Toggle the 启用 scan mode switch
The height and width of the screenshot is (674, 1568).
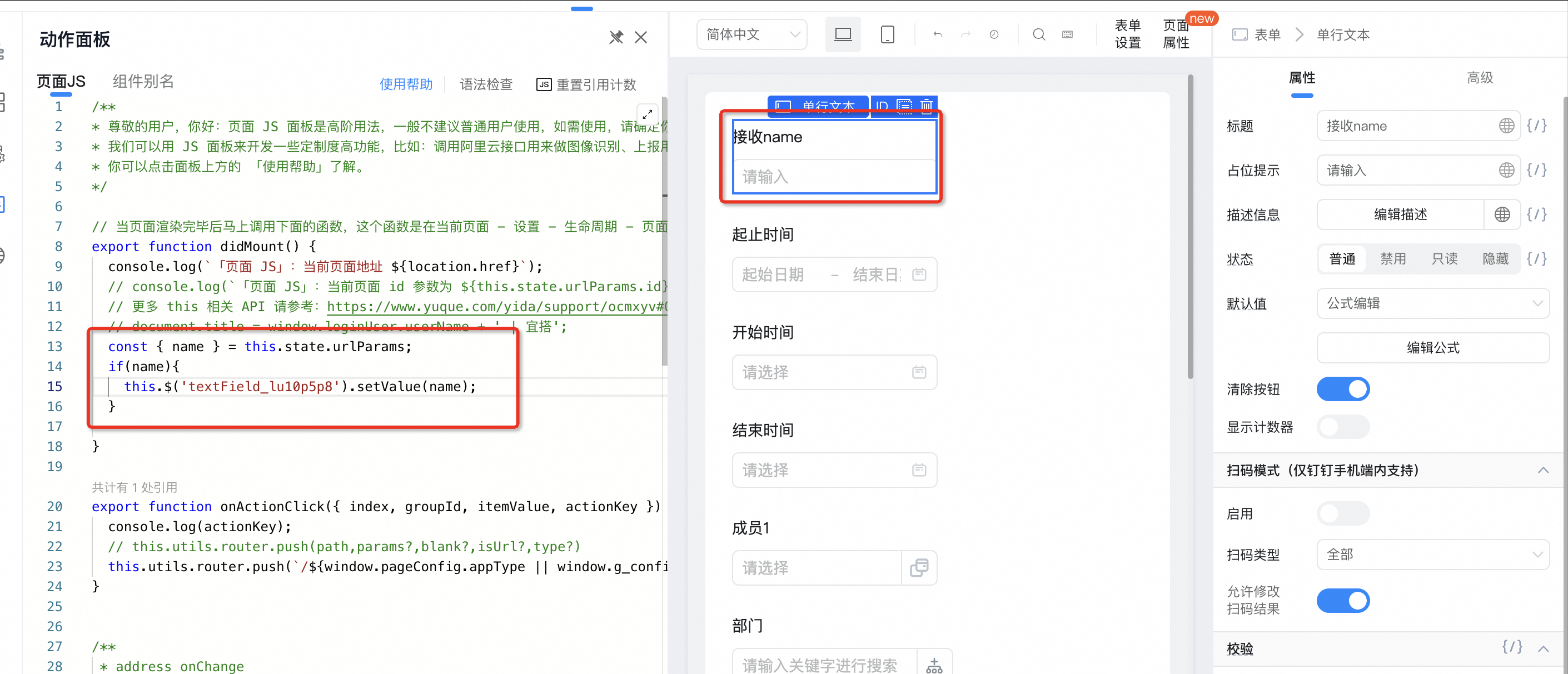[x=1343, y=513]
